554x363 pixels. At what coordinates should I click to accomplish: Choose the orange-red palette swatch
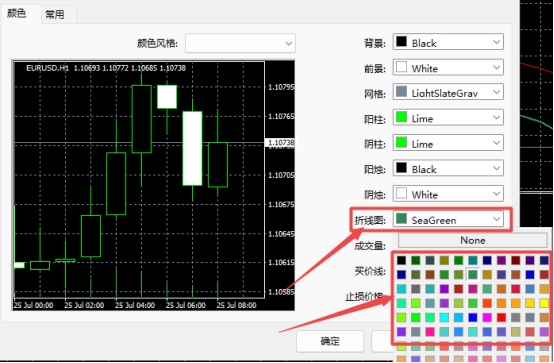click(487, 303)
